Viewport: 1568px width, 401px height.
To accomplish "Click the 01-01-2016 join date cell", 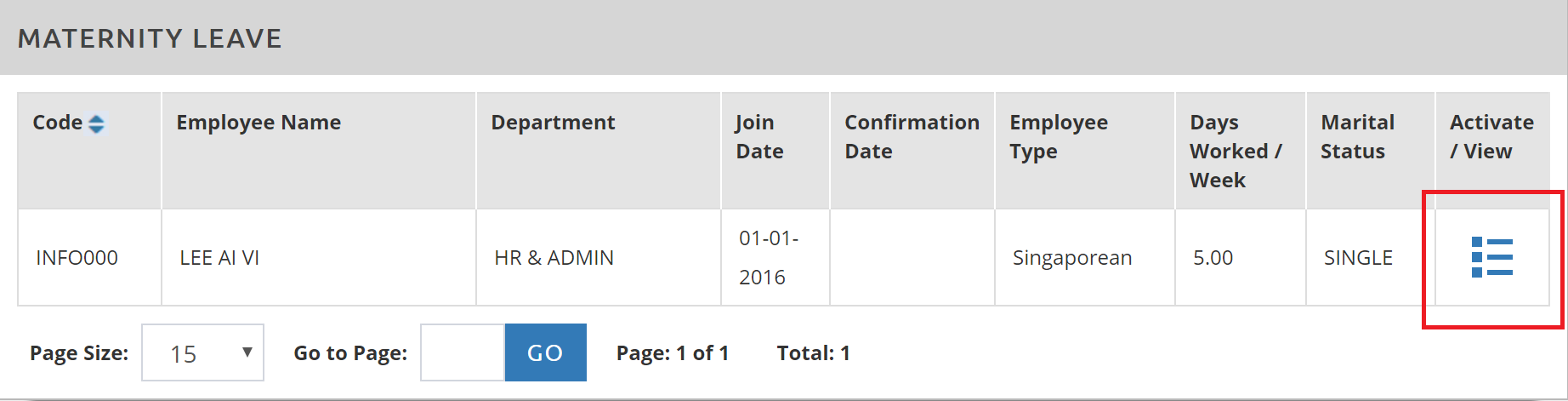I will (768, 257).
